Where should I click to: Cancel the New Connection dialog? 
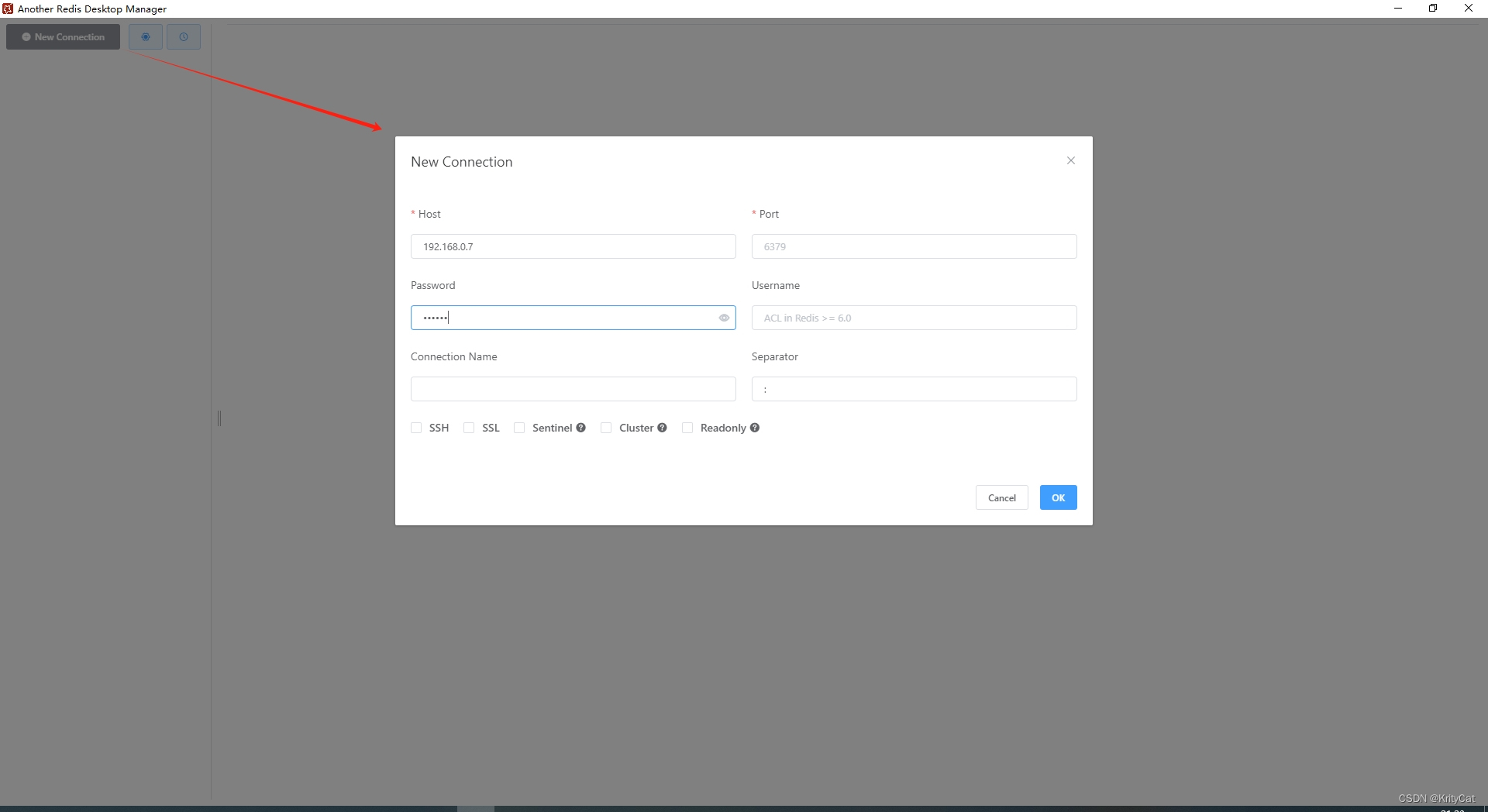(x=1001, y=497)
